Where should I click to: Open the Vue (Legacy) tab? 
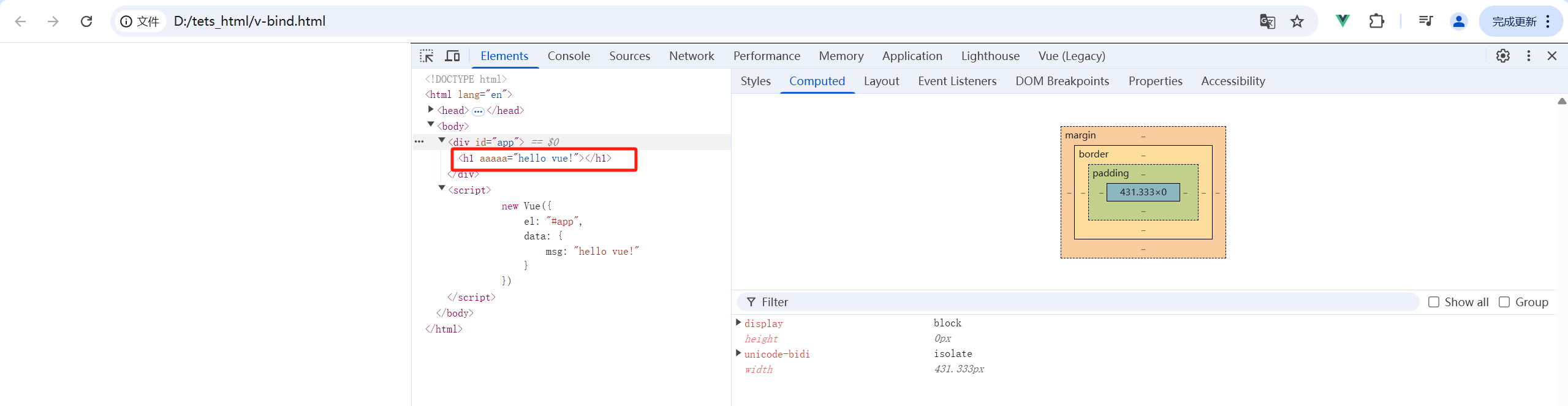coord(1072,56)
